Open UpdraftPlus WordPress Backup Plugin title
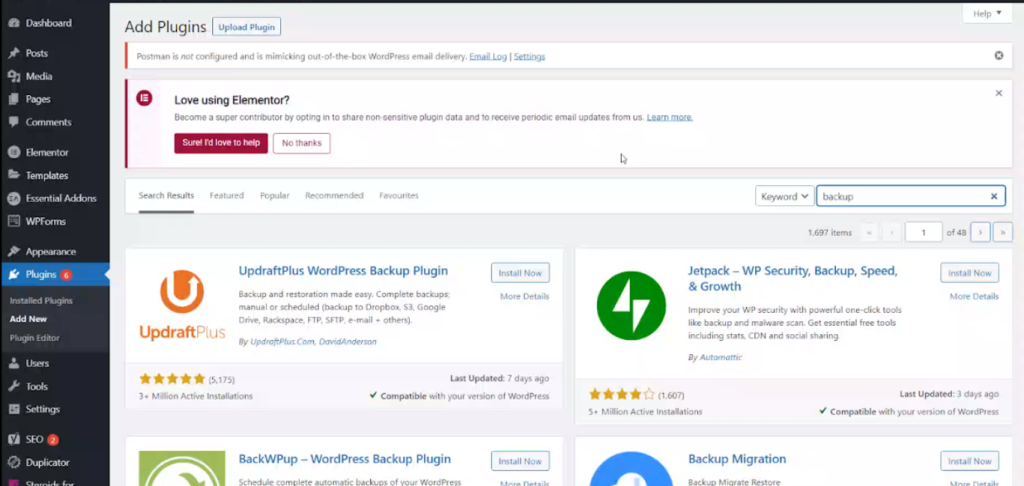Viewport: 1024px width, 486px height. tap(344, 270)
